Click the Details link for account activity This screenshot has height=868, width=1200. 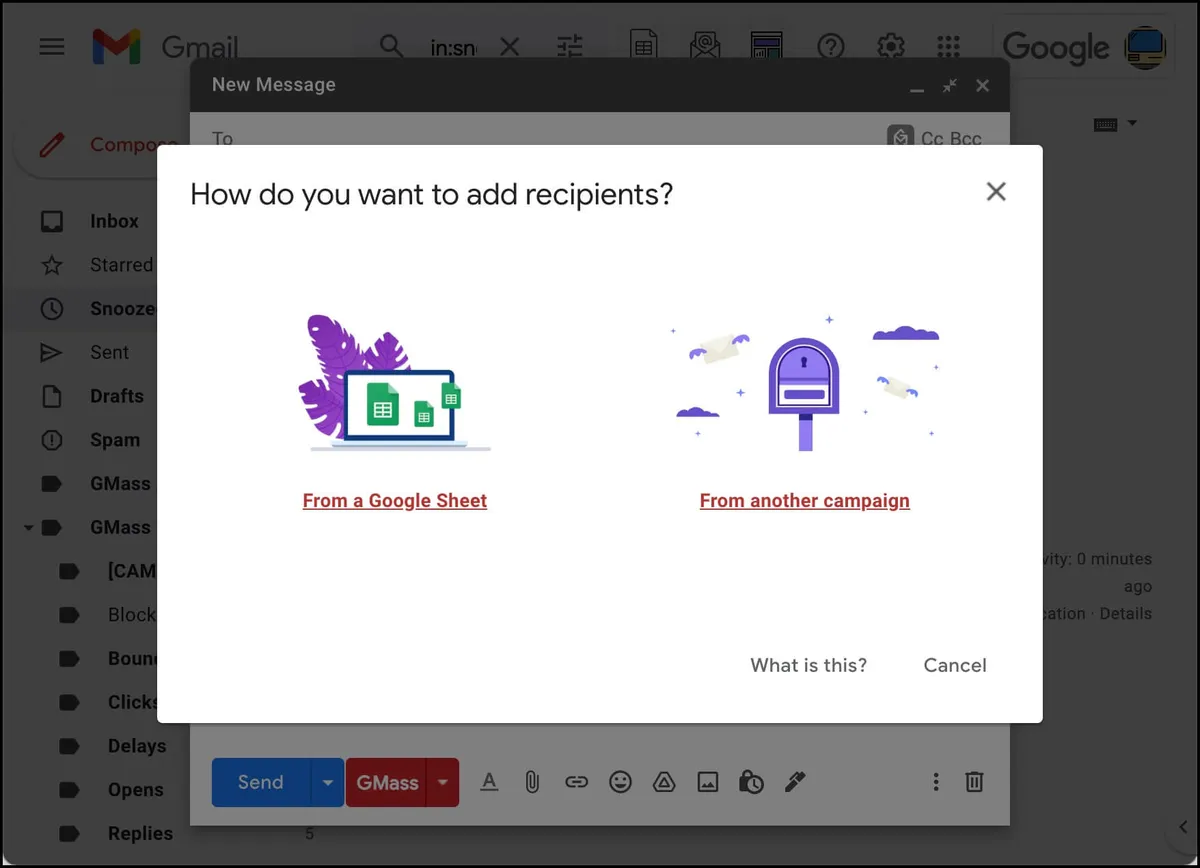coord(1126,614)
